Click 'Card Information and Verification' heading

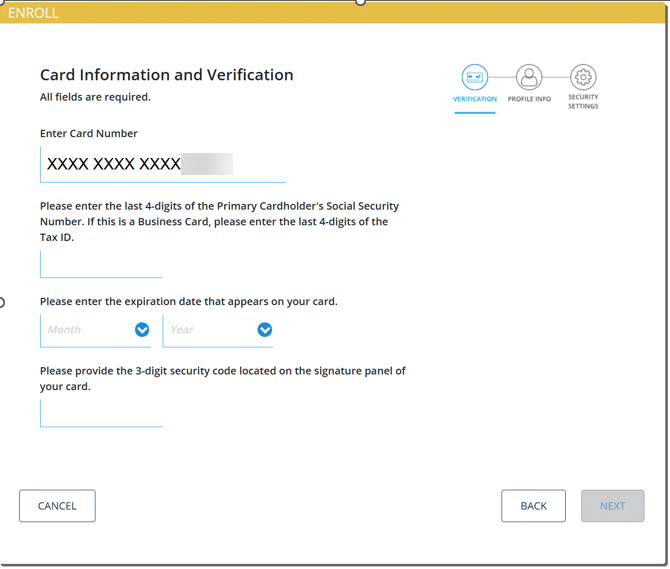tap(167, 75)
